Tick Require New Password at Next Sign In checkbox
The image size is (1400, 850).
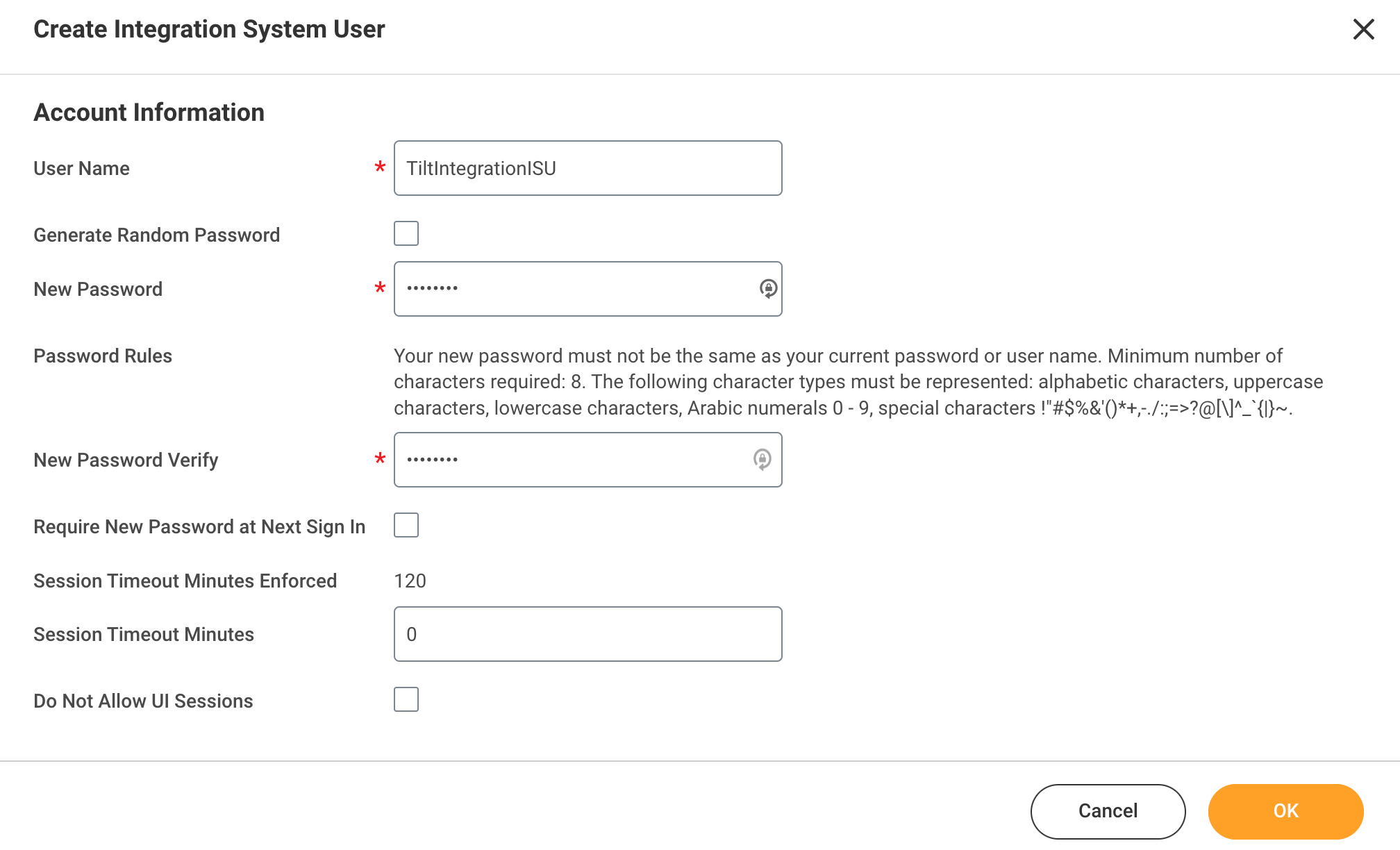click(406, 525)
